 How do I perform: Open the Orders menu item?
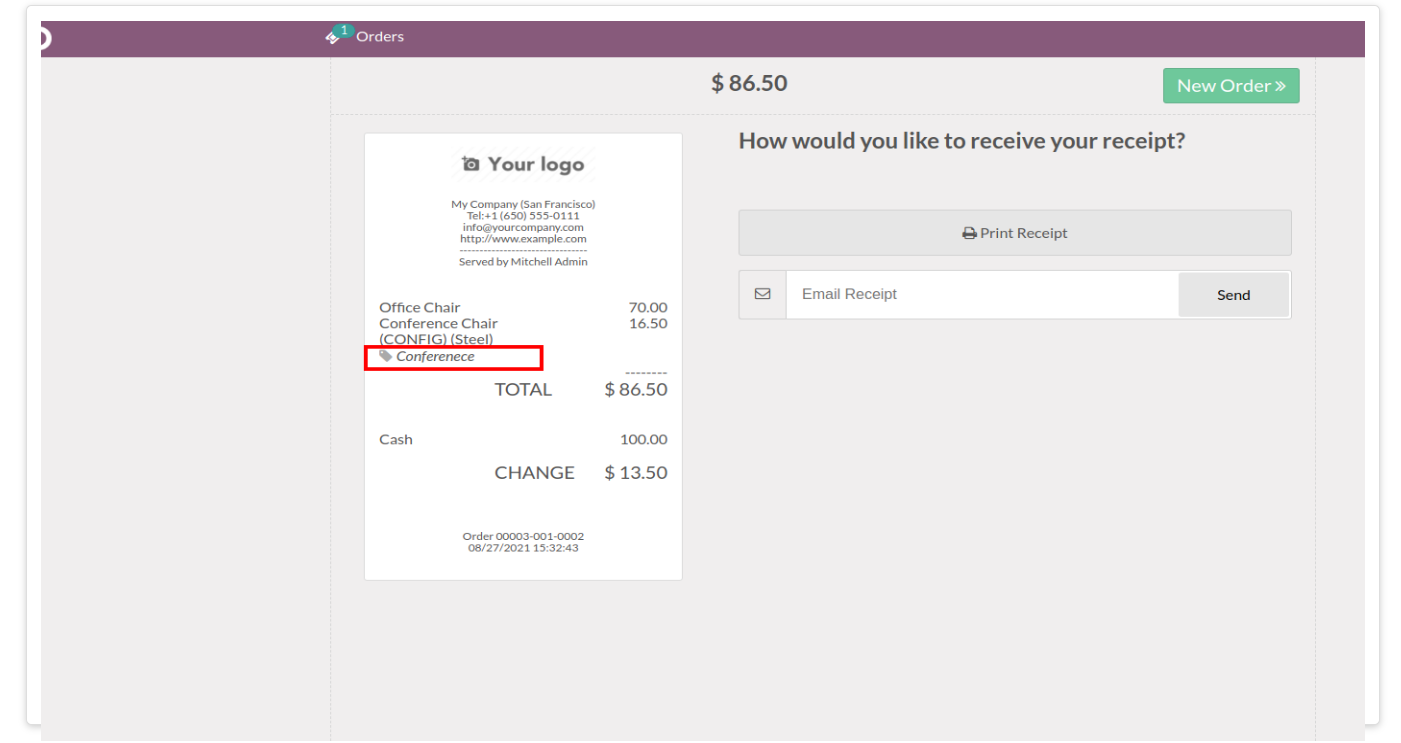pyautogui.click(x=380, y=37)
